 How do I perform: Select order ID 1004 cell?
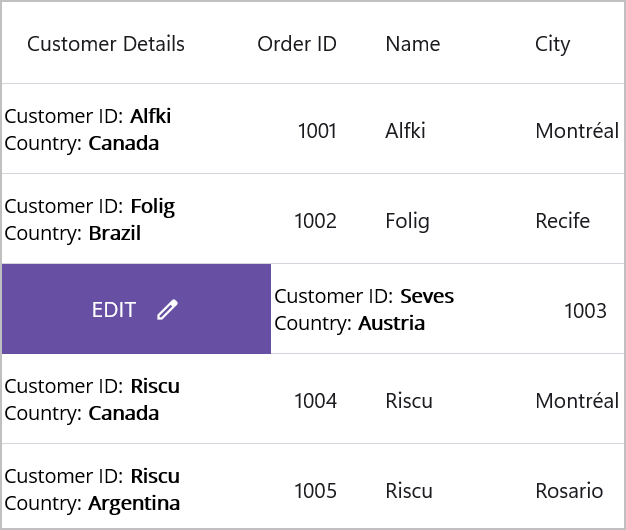[x=315, y=401]
